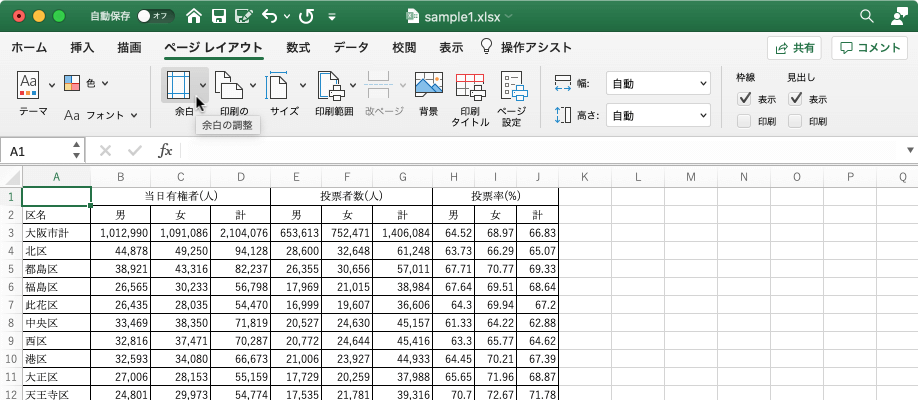The width and height of the screenshot is (918, 400).
Task: Switch to the ホーム tab
Action: pos(29,48)
